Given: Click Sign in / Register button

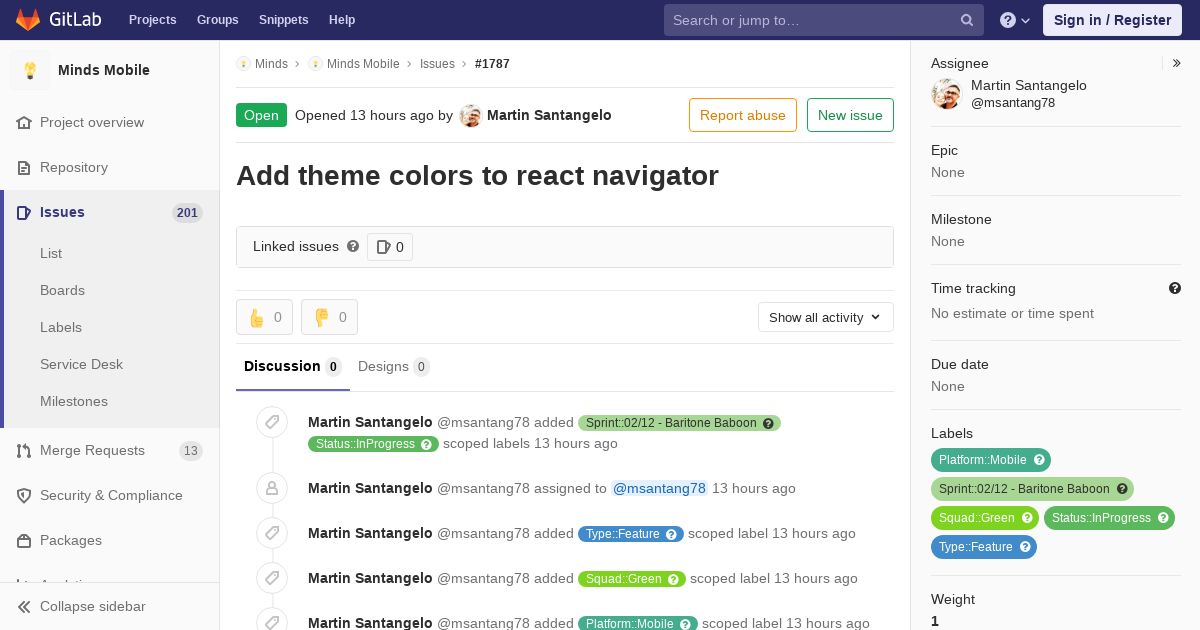Looking at the screenshot, I should [1112, 20].
